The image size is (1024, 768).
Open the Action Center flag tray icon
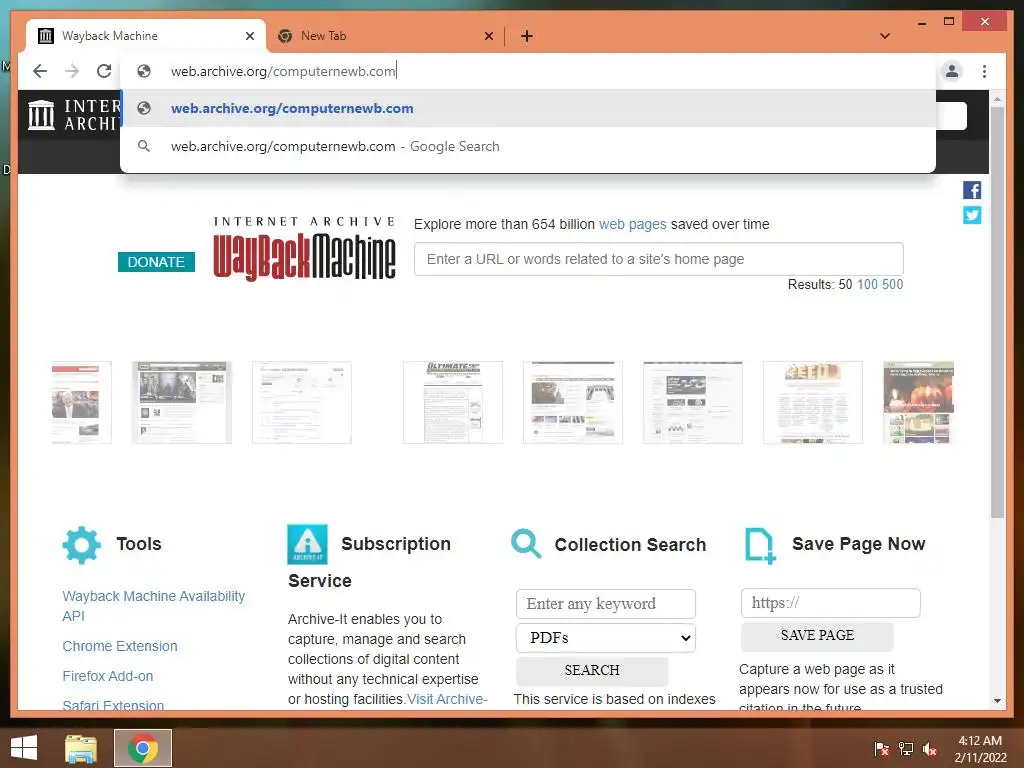(x=882, y=749)
